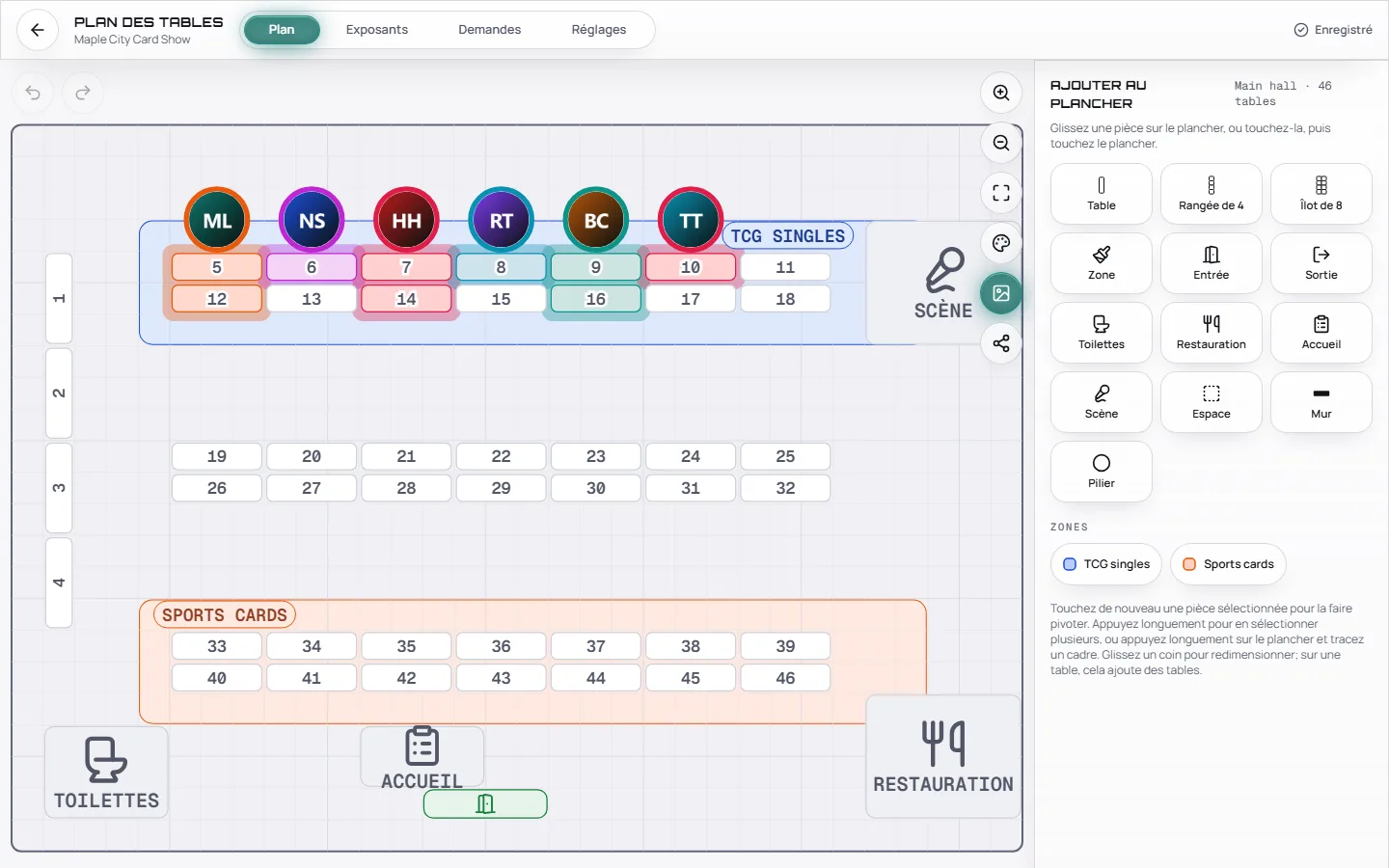Add a Restauration piece
This screenshot has width=1389, height=868.
(x=1212, y=333)
